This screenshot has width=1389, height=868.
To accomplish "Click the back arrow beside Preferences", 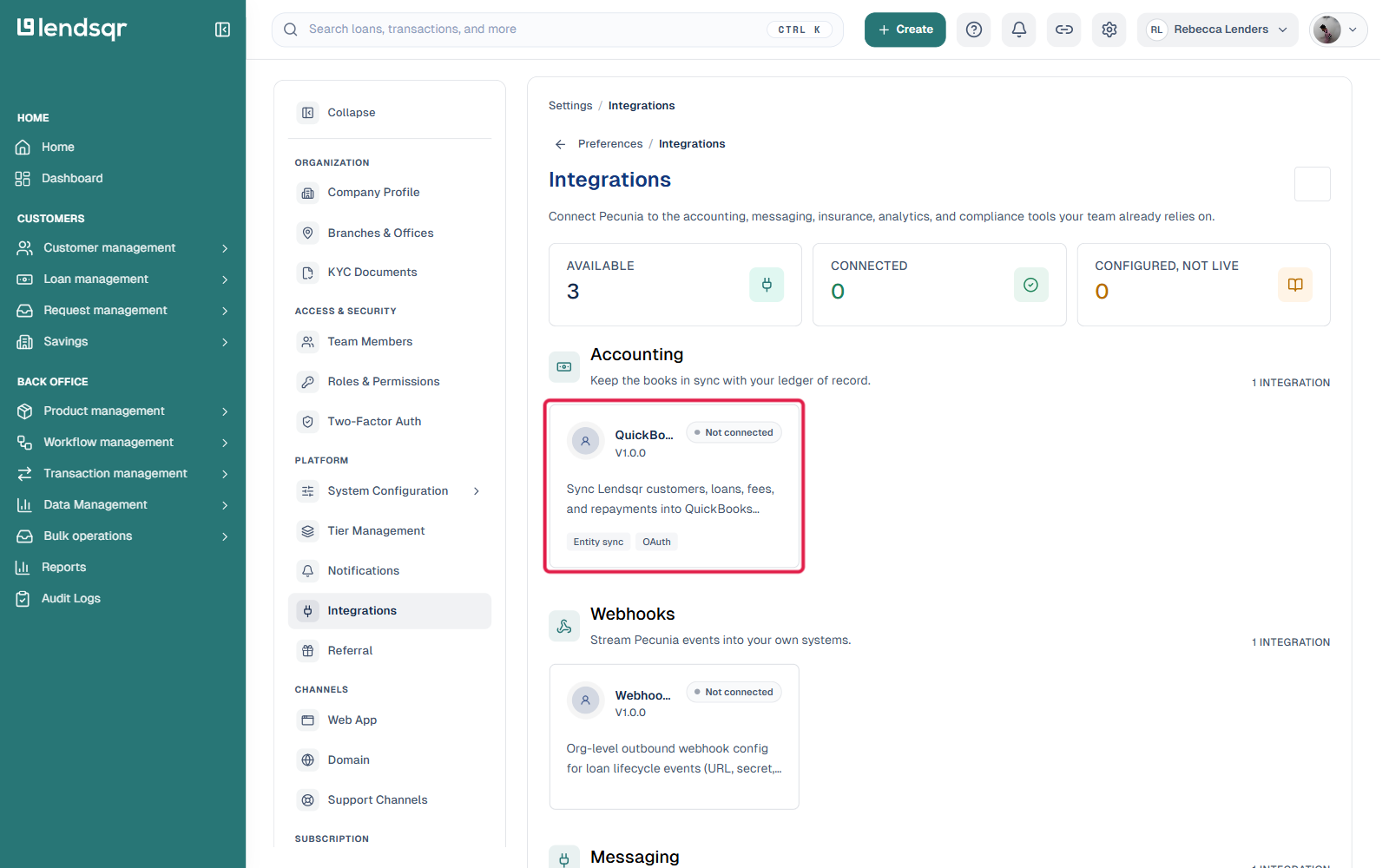I will [561, 144].
